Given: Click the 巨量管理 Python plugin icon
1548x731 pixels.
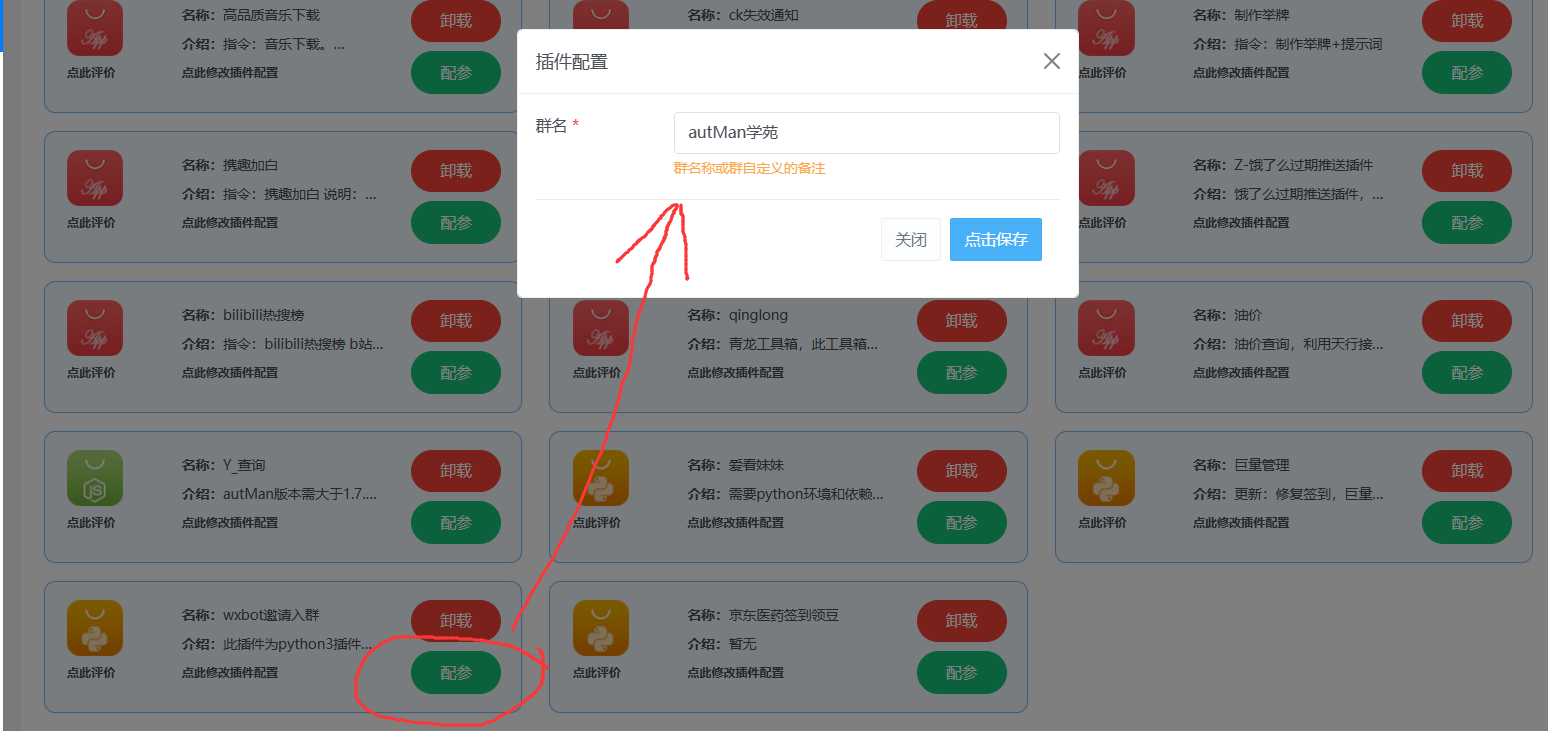Looking at the screenshot, I should pos(1106,478).
